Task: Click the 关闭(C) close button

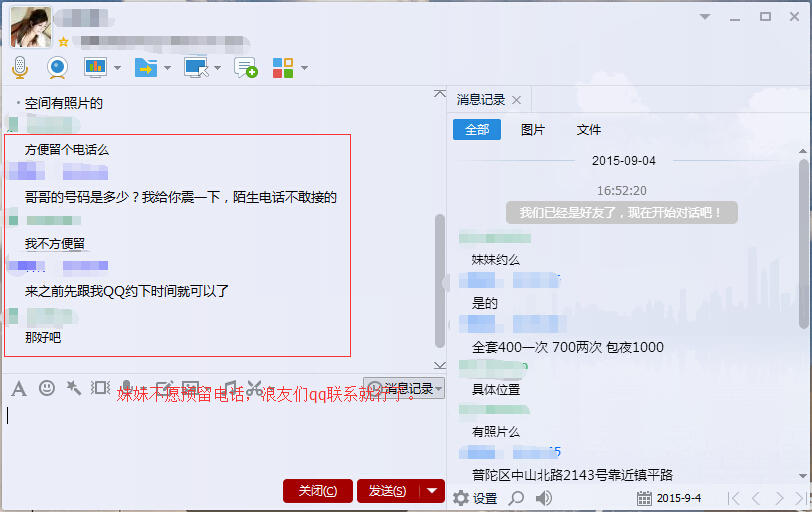Action: (317, 490)
